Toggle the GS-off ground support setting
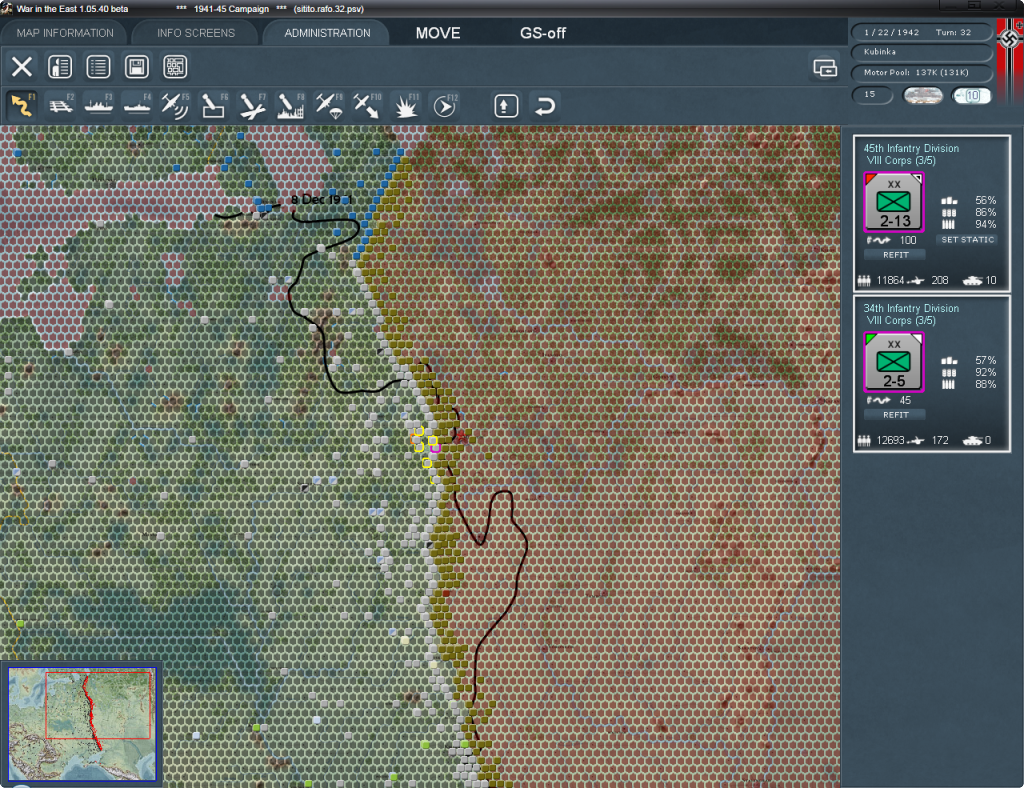This screenshot has width=1024, height=788. pyautogui.click(x=543, y=33)
